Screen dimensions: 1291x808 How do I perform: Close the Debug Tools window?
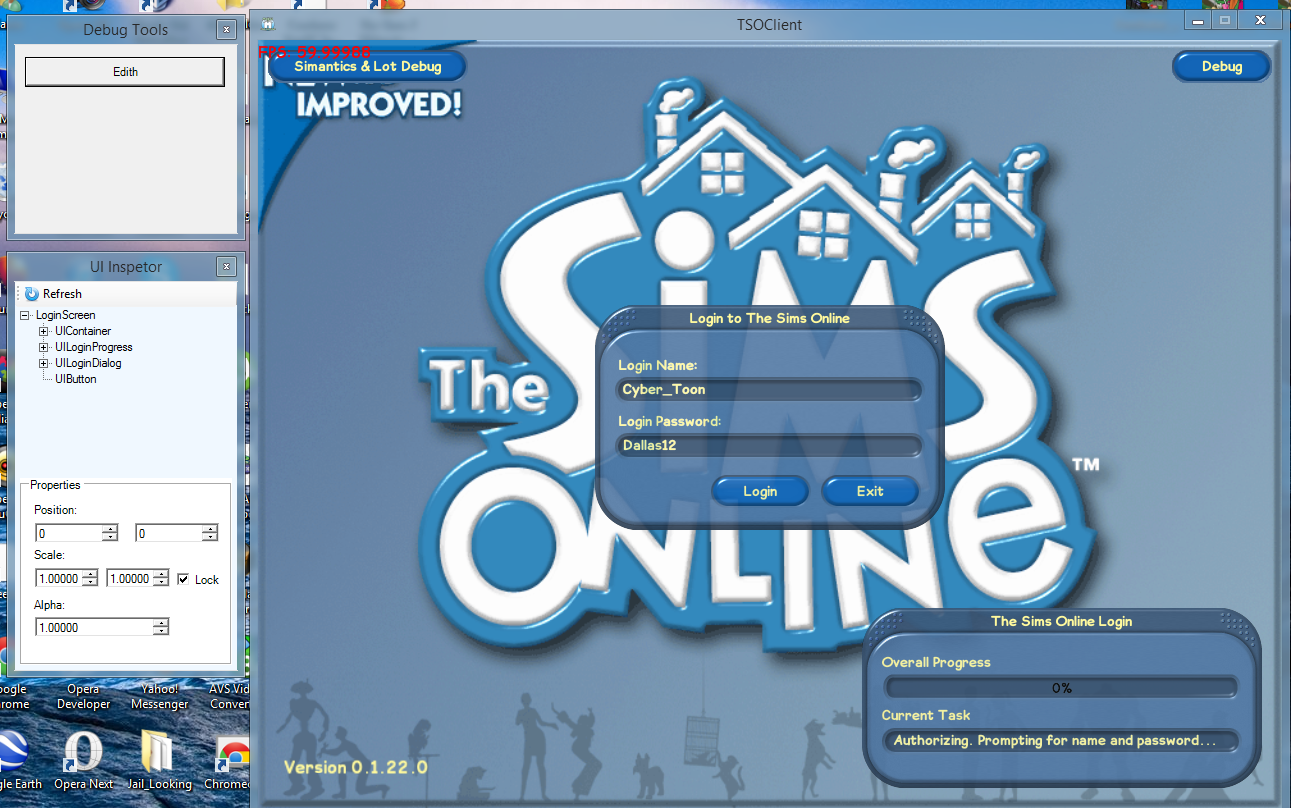point(227,30)
